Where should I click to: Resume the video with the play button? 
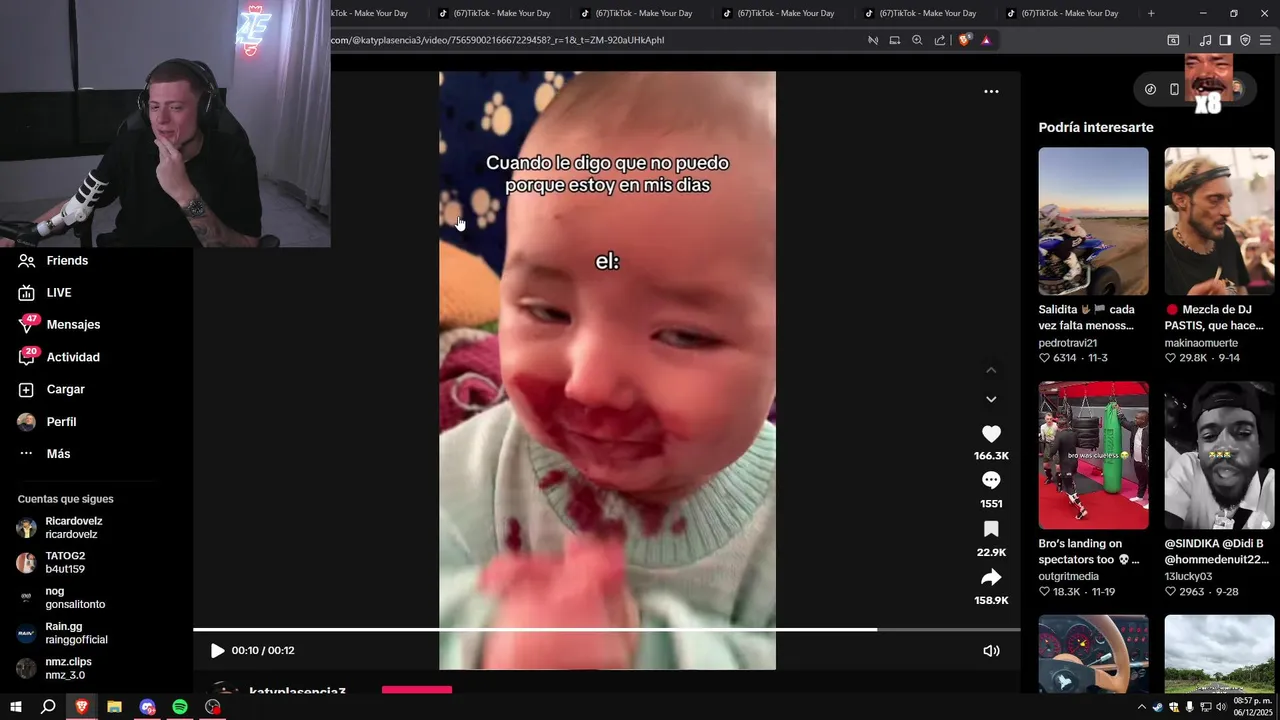[x=217, y=650]
